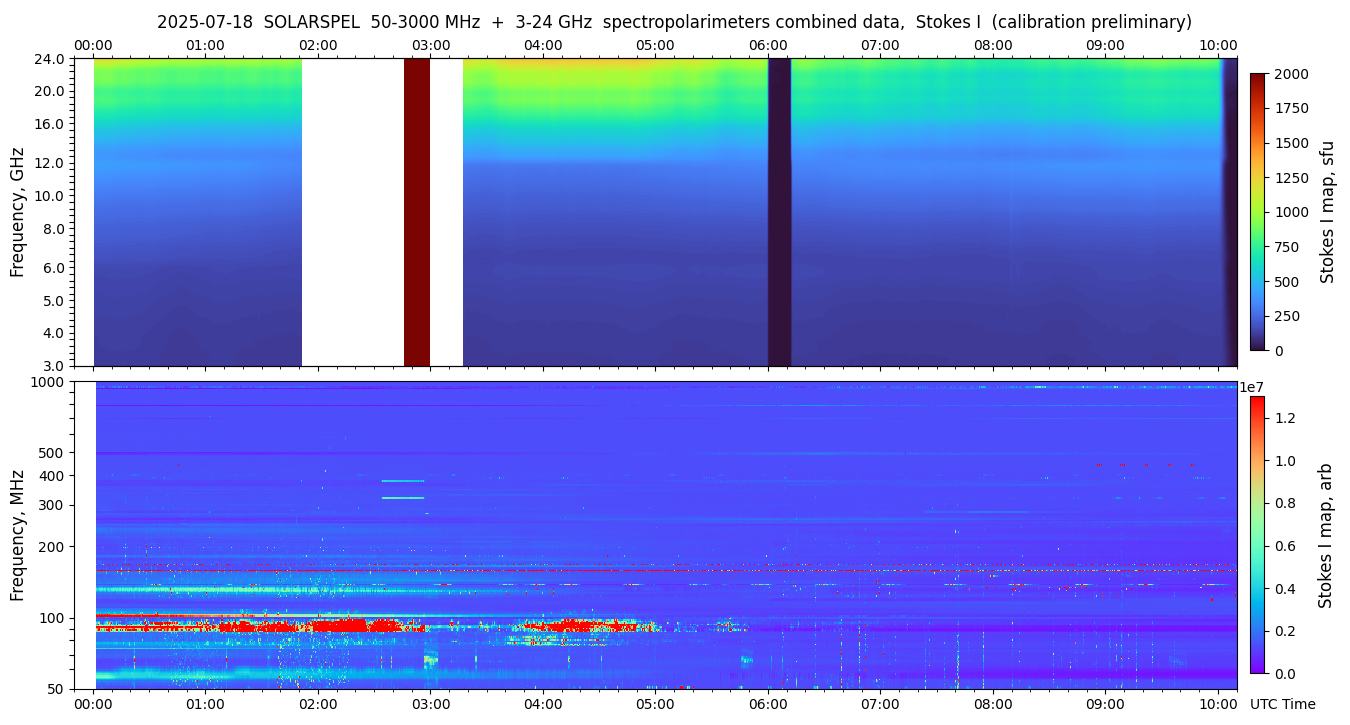This screenshot has height=725, width=1350.
Task: Click the 24.0 GHz frequency tick label
Action: (50, 59)
